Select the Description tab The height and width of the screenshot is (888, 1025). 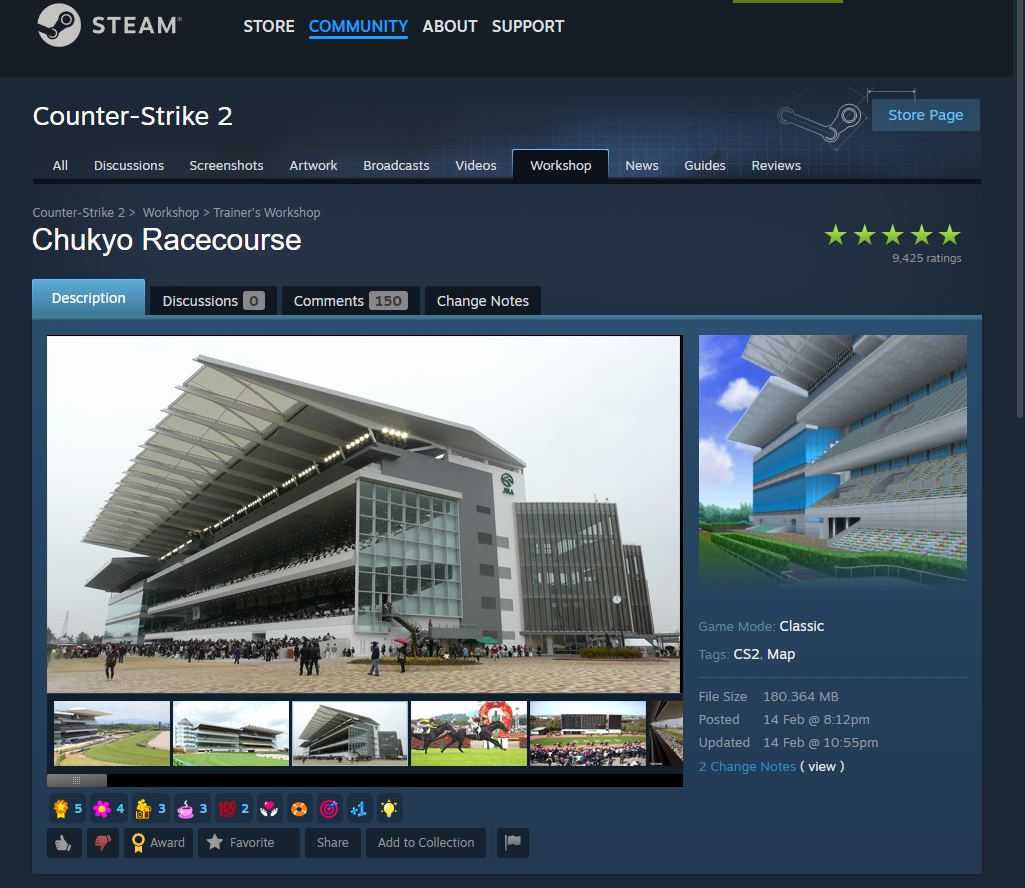click(88, 298)
